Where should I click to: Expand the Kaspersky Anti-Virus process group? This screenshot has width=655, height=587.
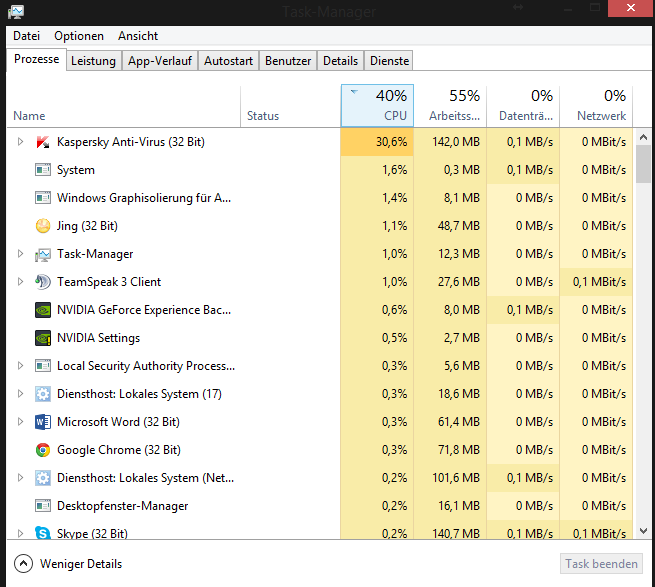click(20, 142)
